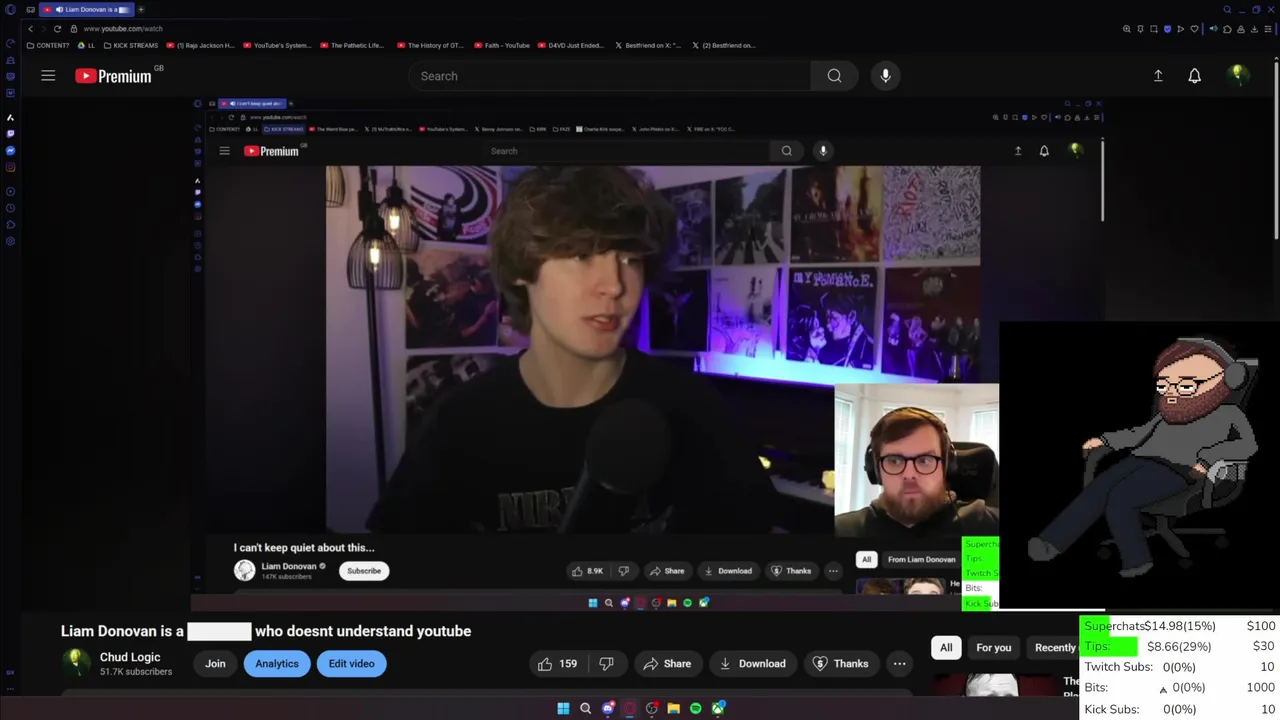Open The Pathetic Life bookmark
Screen dimensions: 1280x720
tap(353, 45)
